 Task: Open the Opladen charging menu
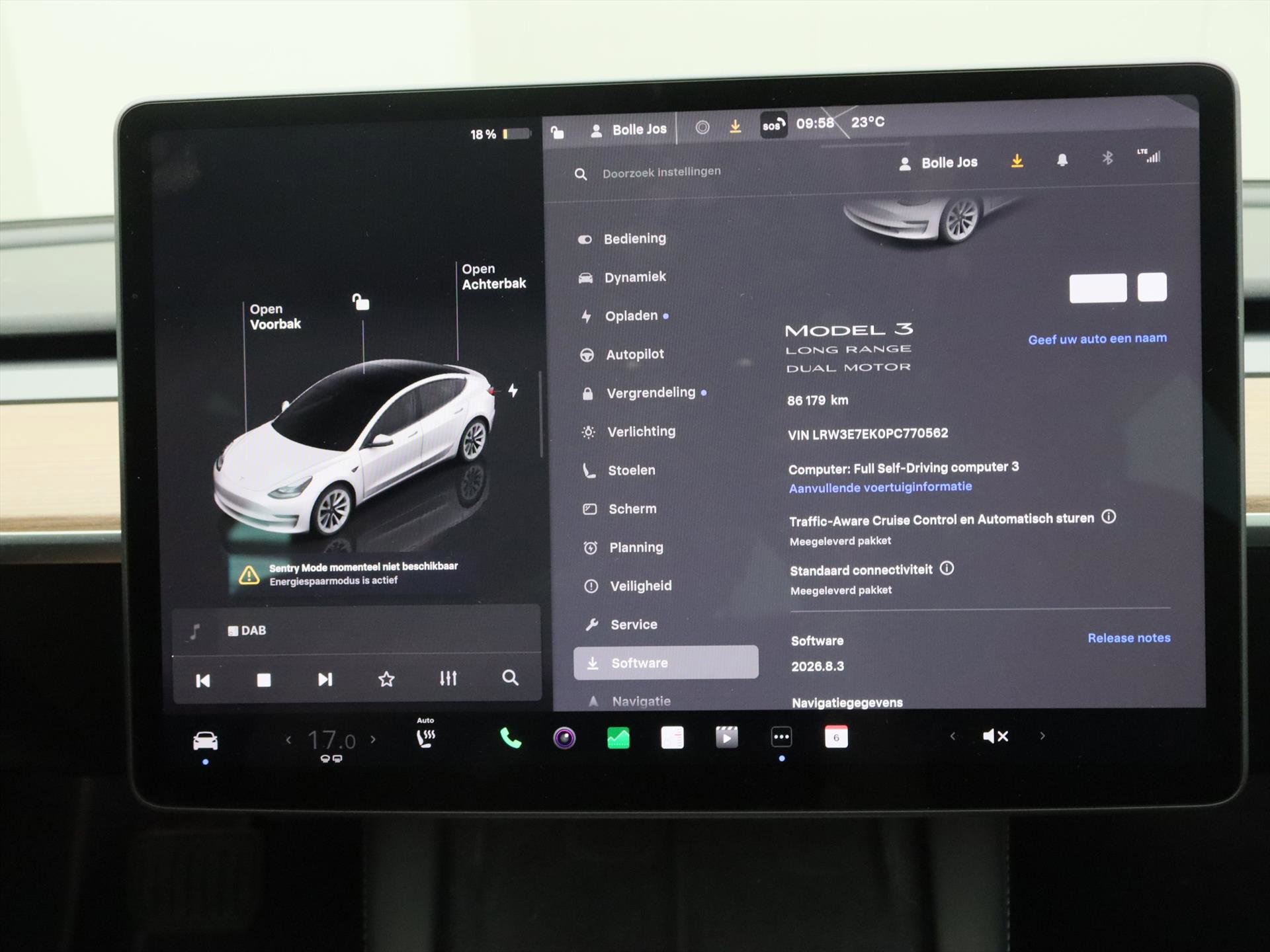[x=623, y=316]
